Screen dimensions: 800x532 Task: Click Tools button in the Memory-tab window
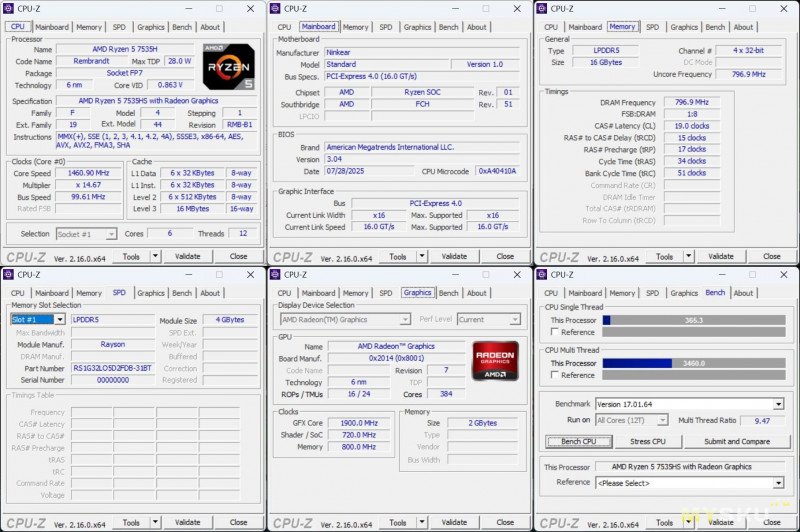click(664, 256)
